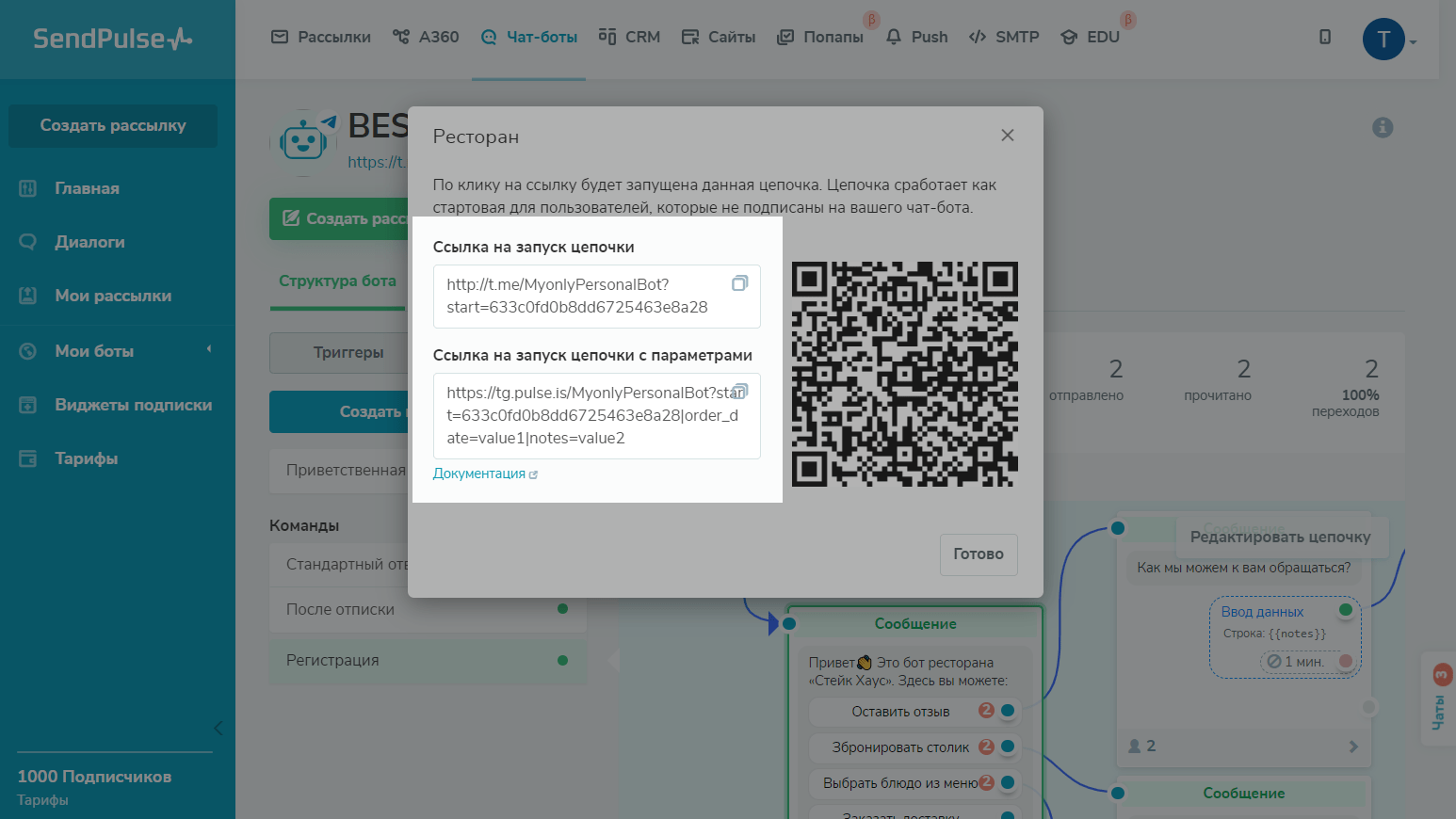Open the SMTP section
The image size is (1456, 819).
click(1004, 37)
